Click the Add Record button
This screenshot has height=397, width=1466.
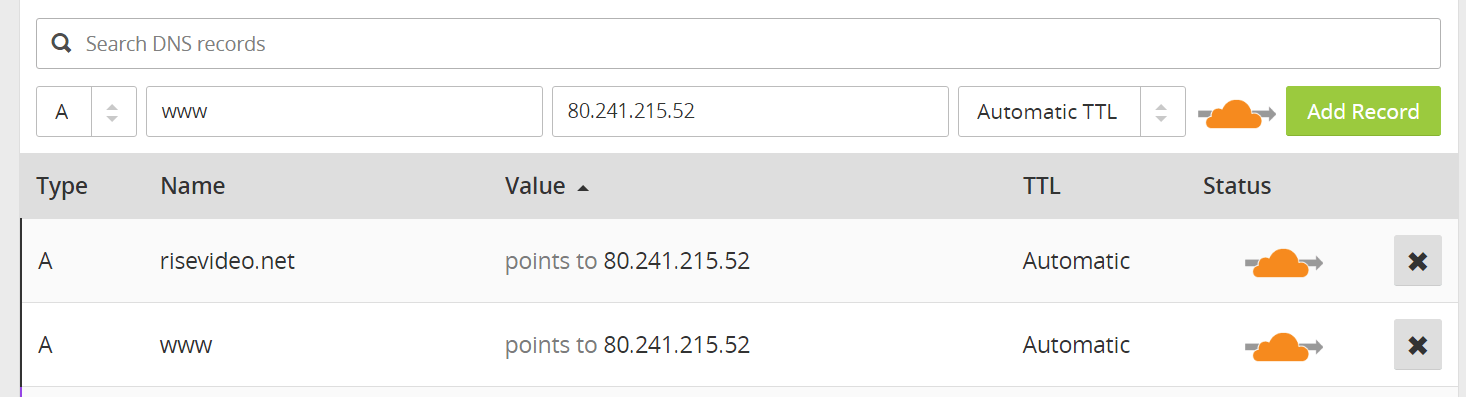1363,111
